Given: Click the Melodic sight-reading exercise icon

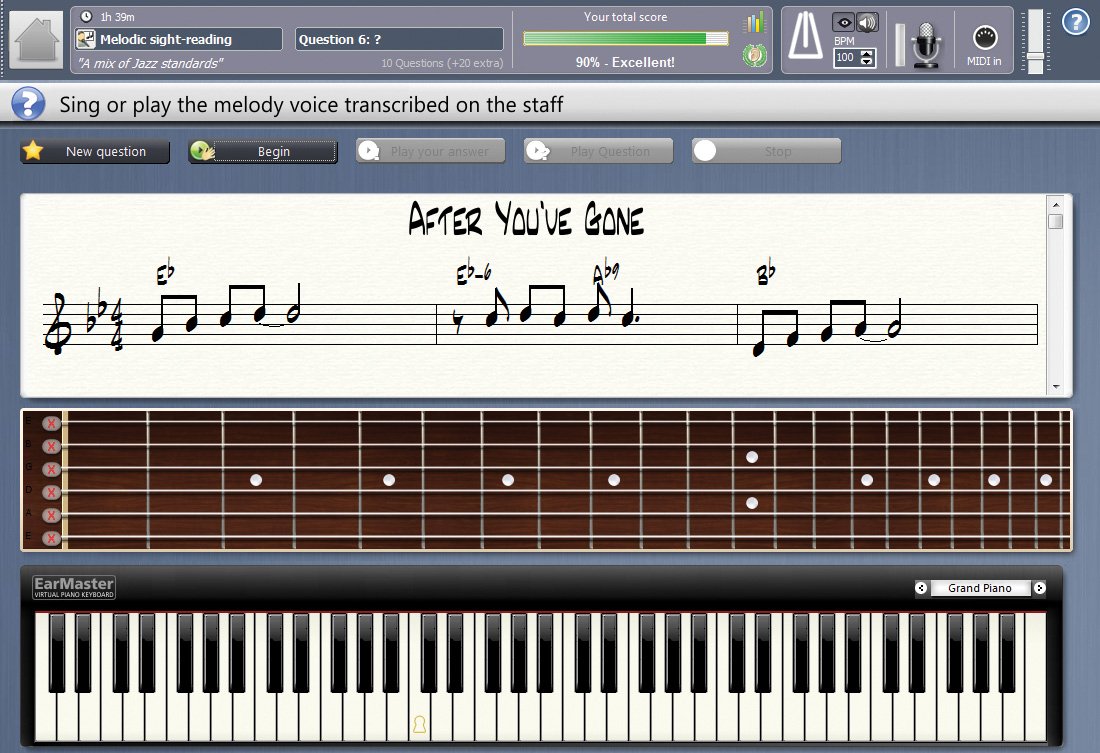Looking at the screenshot, I should click(87, 39).
